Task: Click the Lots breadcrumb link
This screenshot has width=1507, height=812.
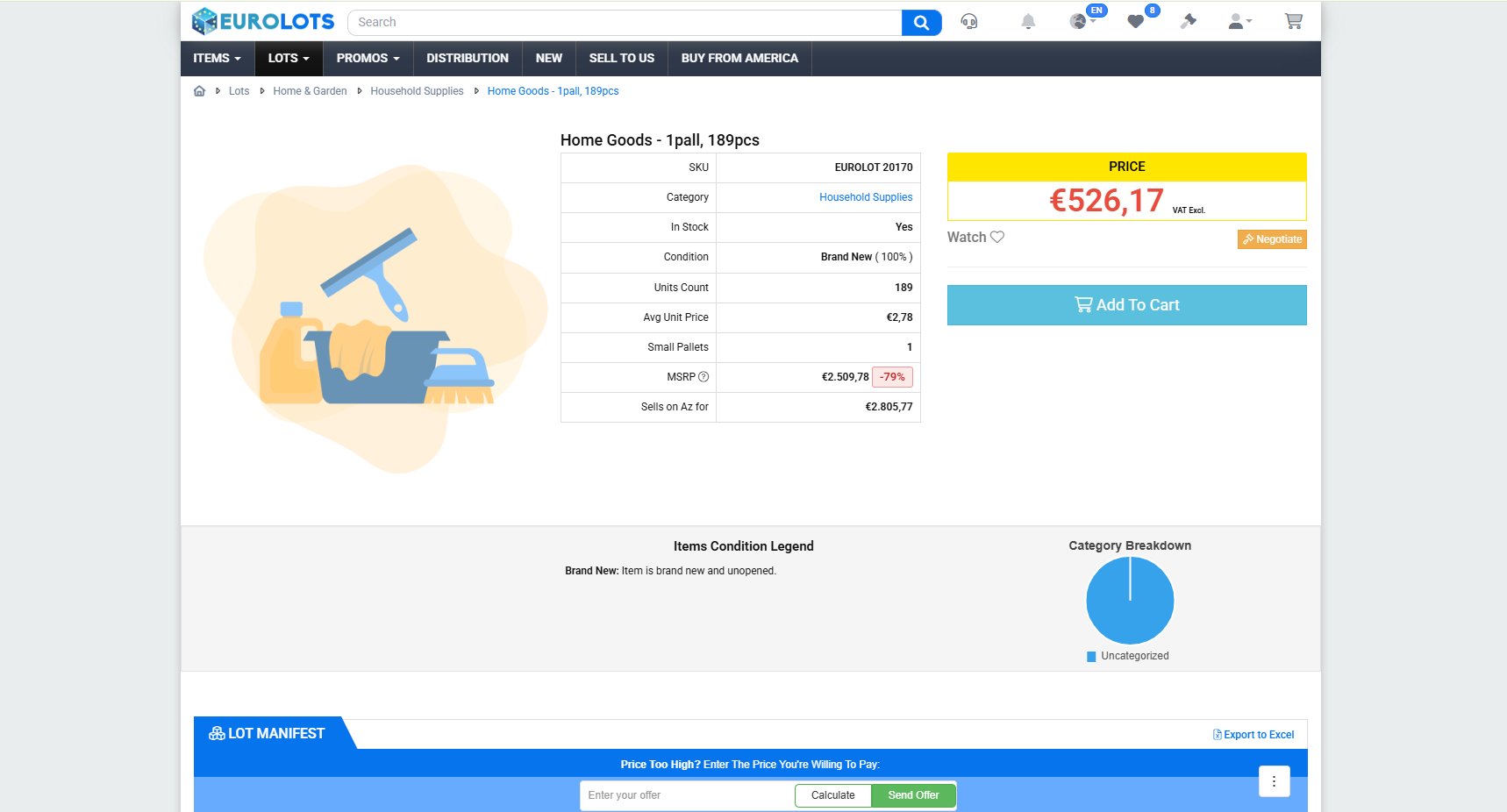Action: pyautogui.click(x=239, y=91)
